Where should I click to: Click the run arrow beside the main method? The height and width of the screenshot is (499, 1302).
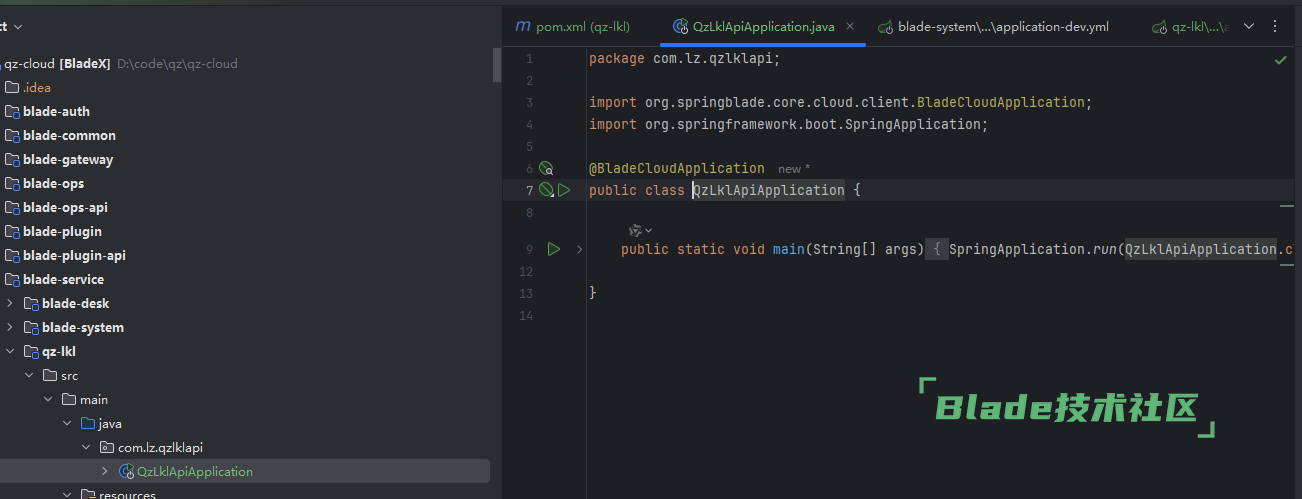tap(553, 249)
